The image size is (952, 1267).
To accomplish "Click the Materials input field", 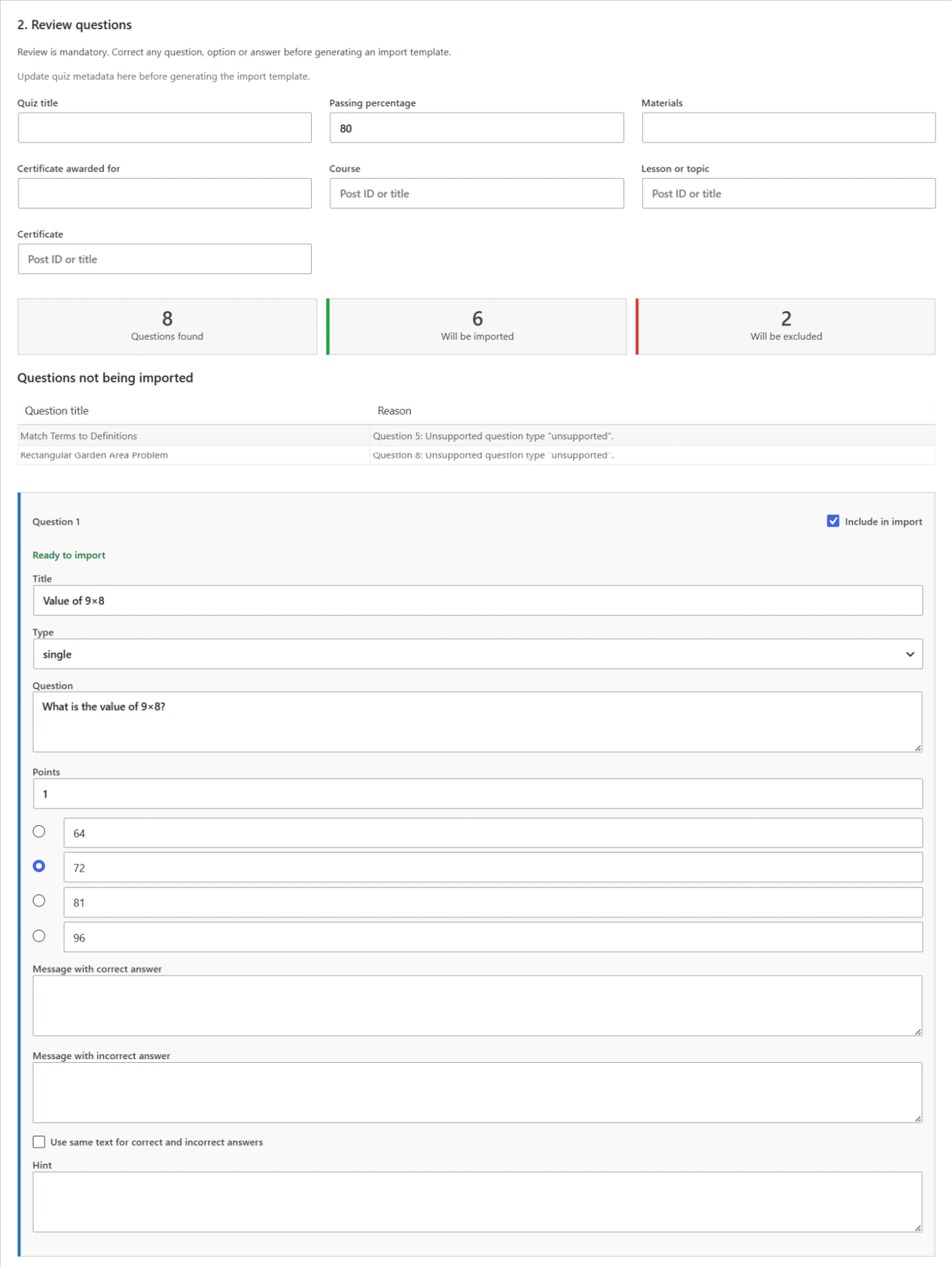I will coord(788,127).
